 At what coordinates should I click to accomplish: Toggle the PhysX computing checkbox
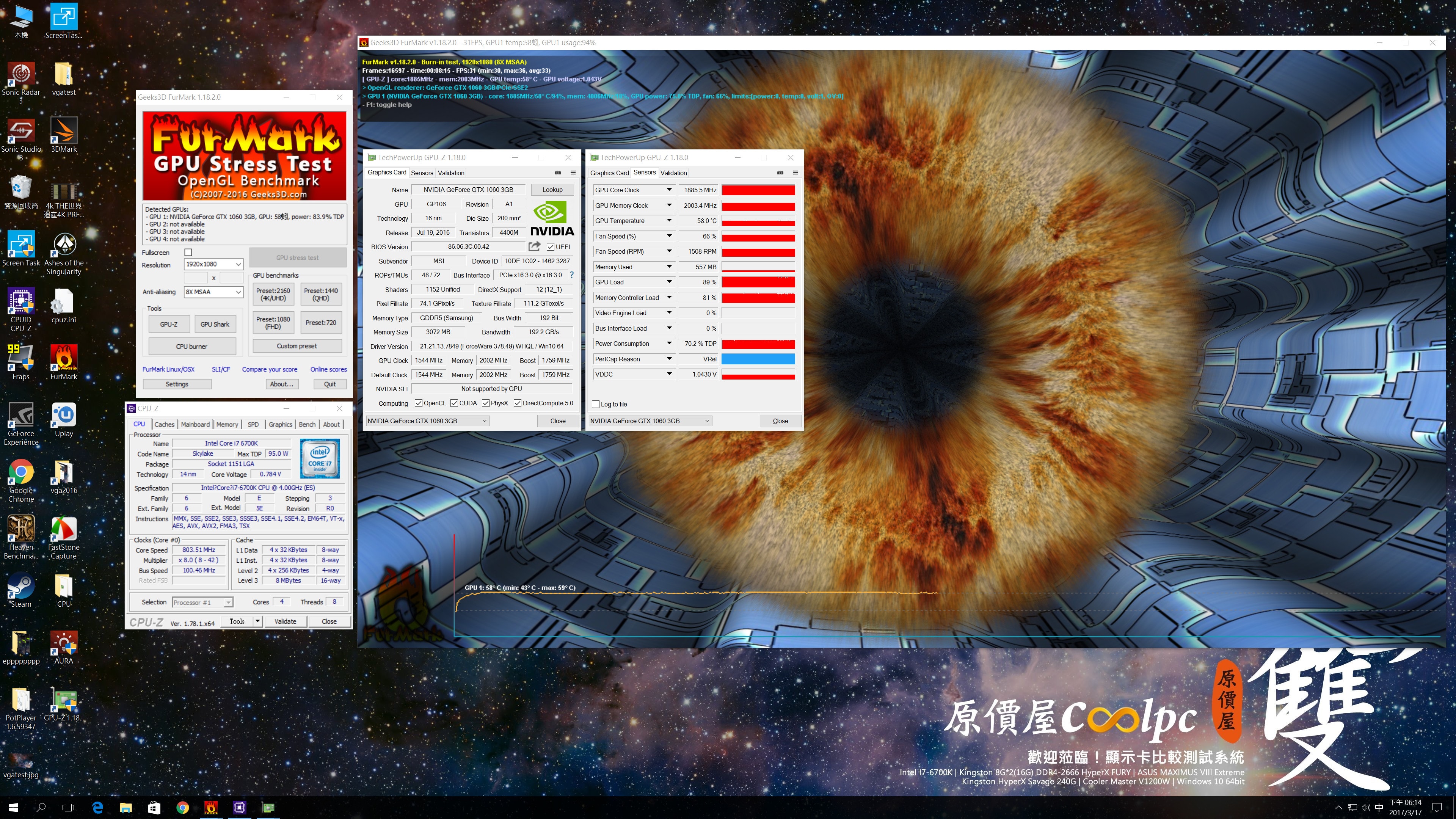(x=485, y=403)
